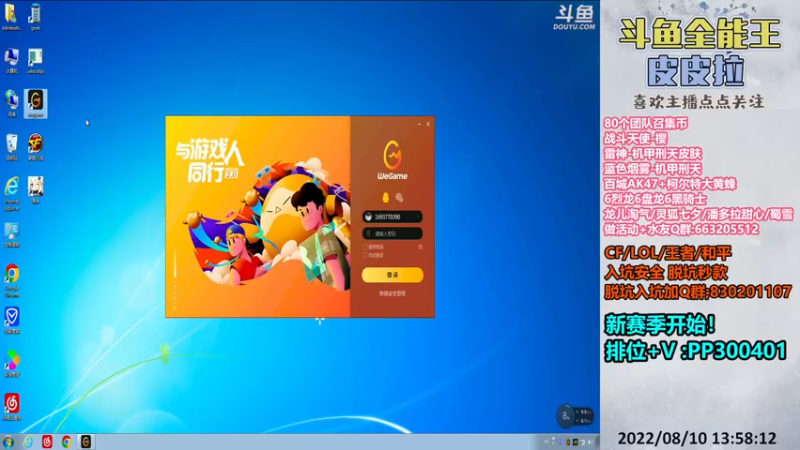The image size is (800, 450).
Task: Select the green spreadsheet-like shortcut icon
Action: [35, 61]
